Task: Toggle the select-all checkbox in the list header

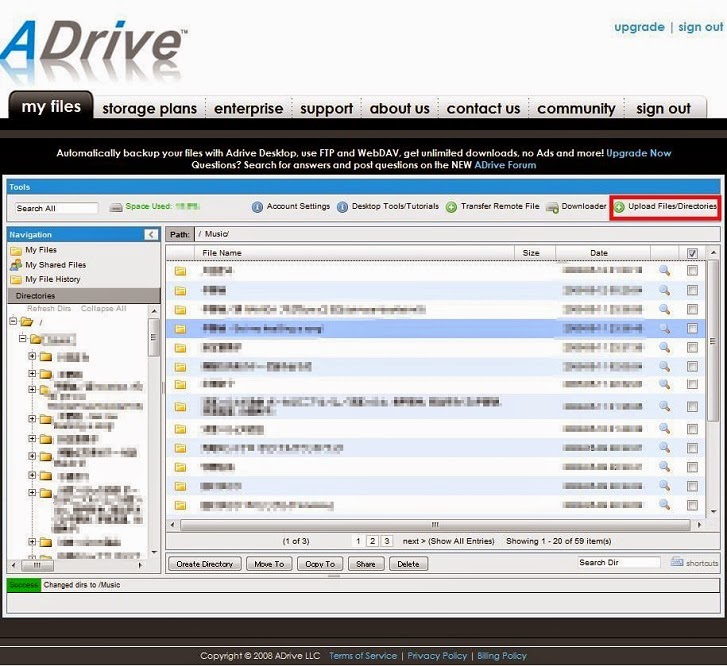Action: pos(692,253)
